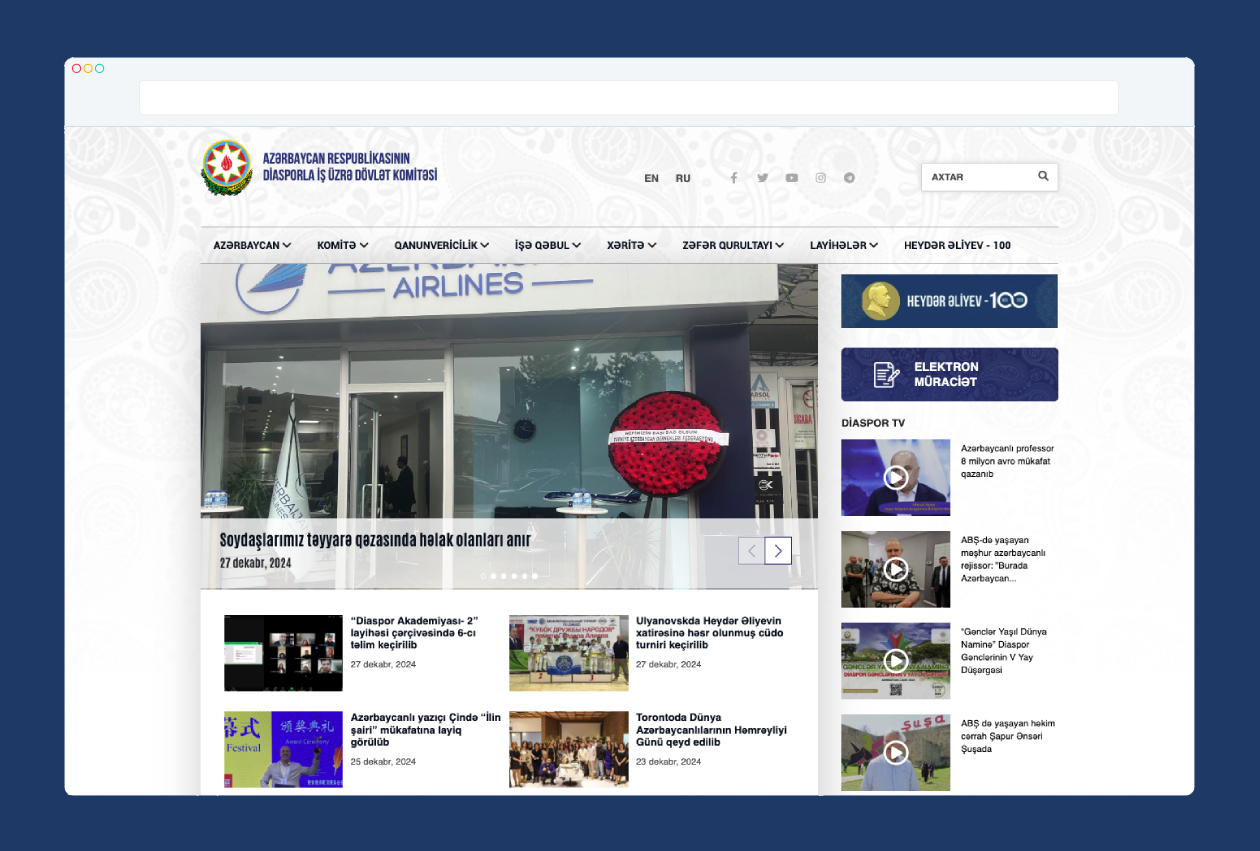Viewport: 1260px width, 851px height.
Task: Open the Twitter icon in header
Action: (762, 178)
